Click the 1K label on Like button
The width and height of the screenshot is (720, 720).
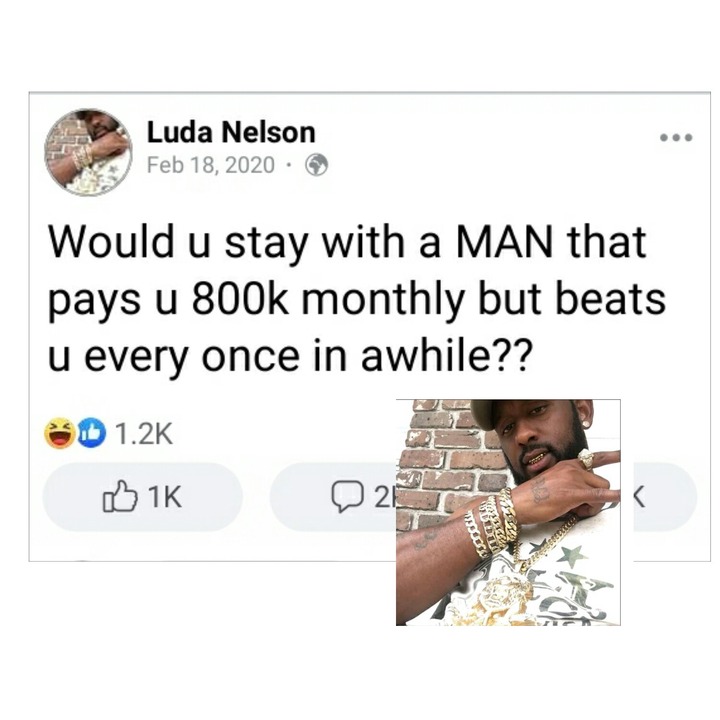(165, 497)
